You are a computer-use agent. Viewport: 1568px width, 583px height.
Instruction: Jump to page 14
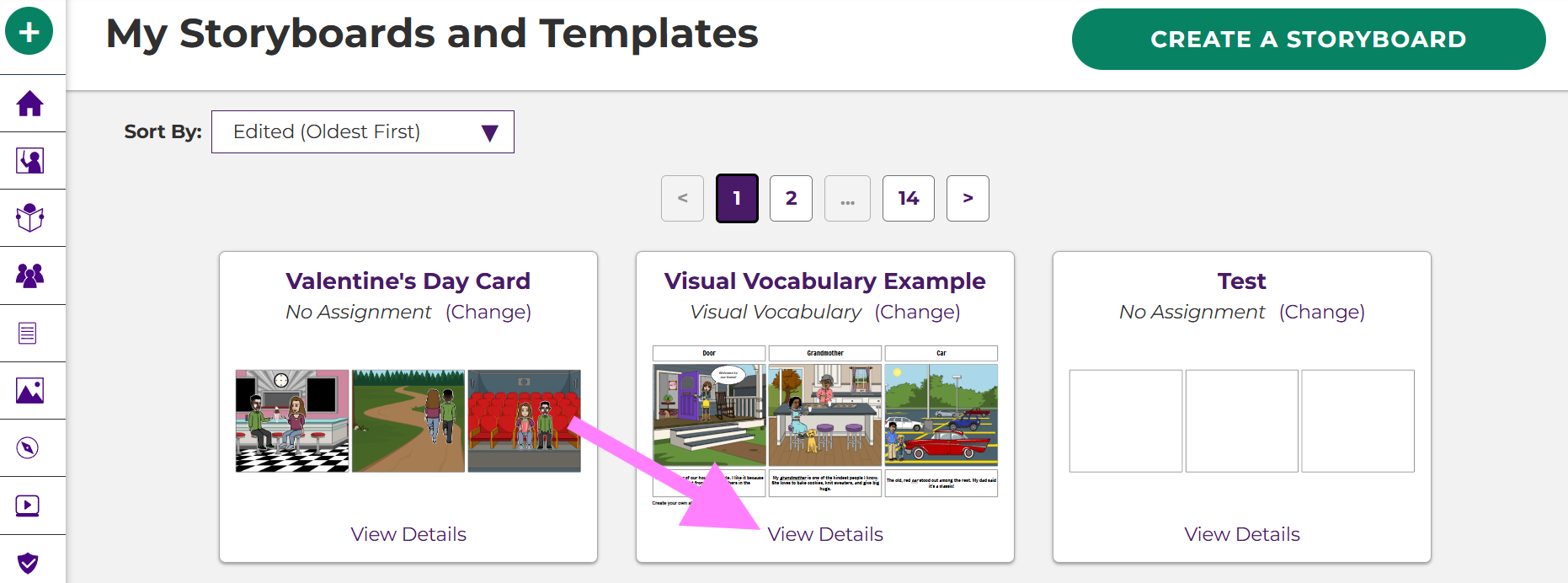click(908, 199)
